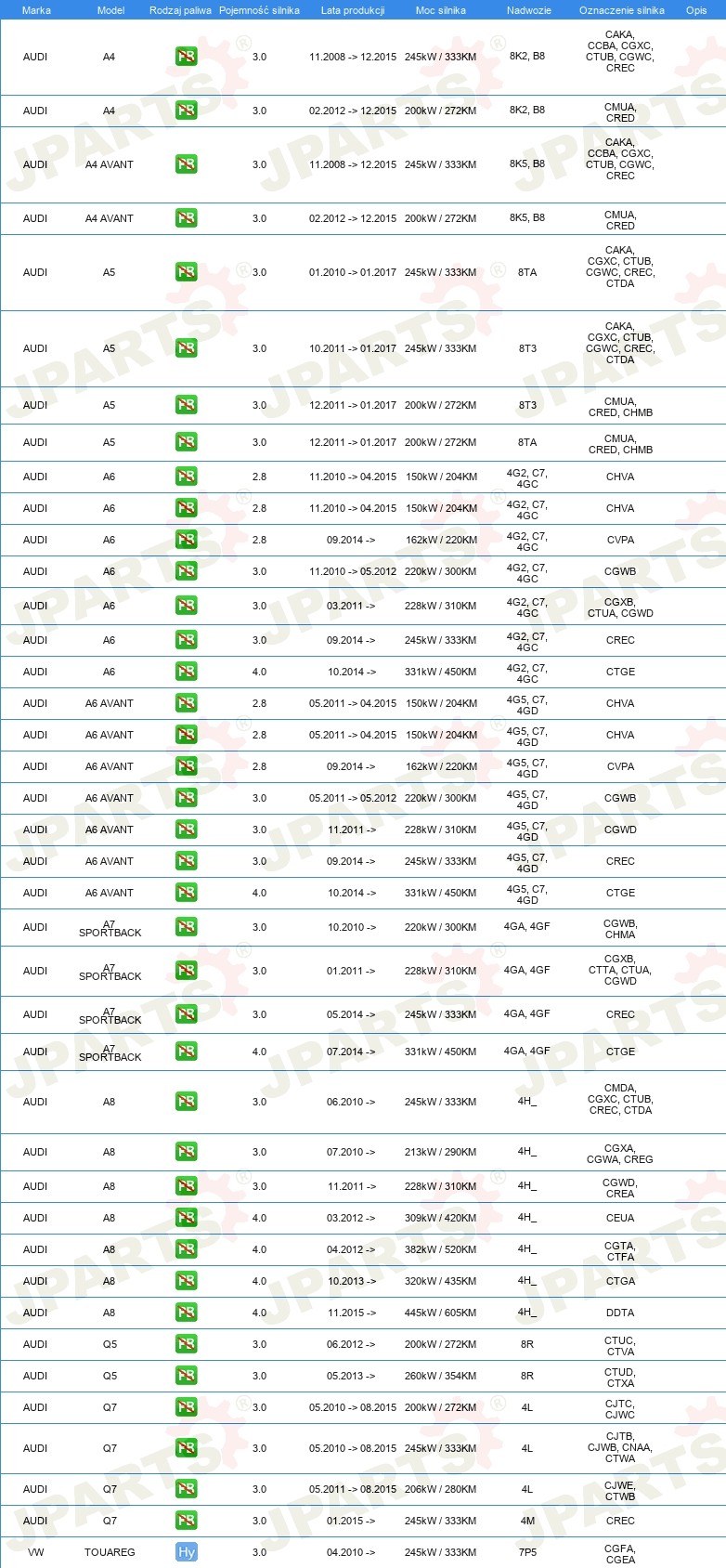Click the petrol icon in the Q7 4M row
The width and height of the screenshot is (726, 1568).
[187, 1520]
